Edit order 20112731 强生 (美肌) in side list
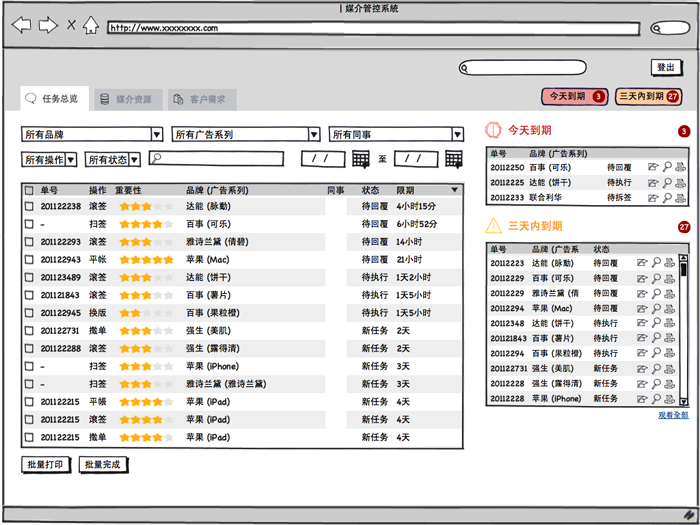700x525 pixels. click(642, 369)
